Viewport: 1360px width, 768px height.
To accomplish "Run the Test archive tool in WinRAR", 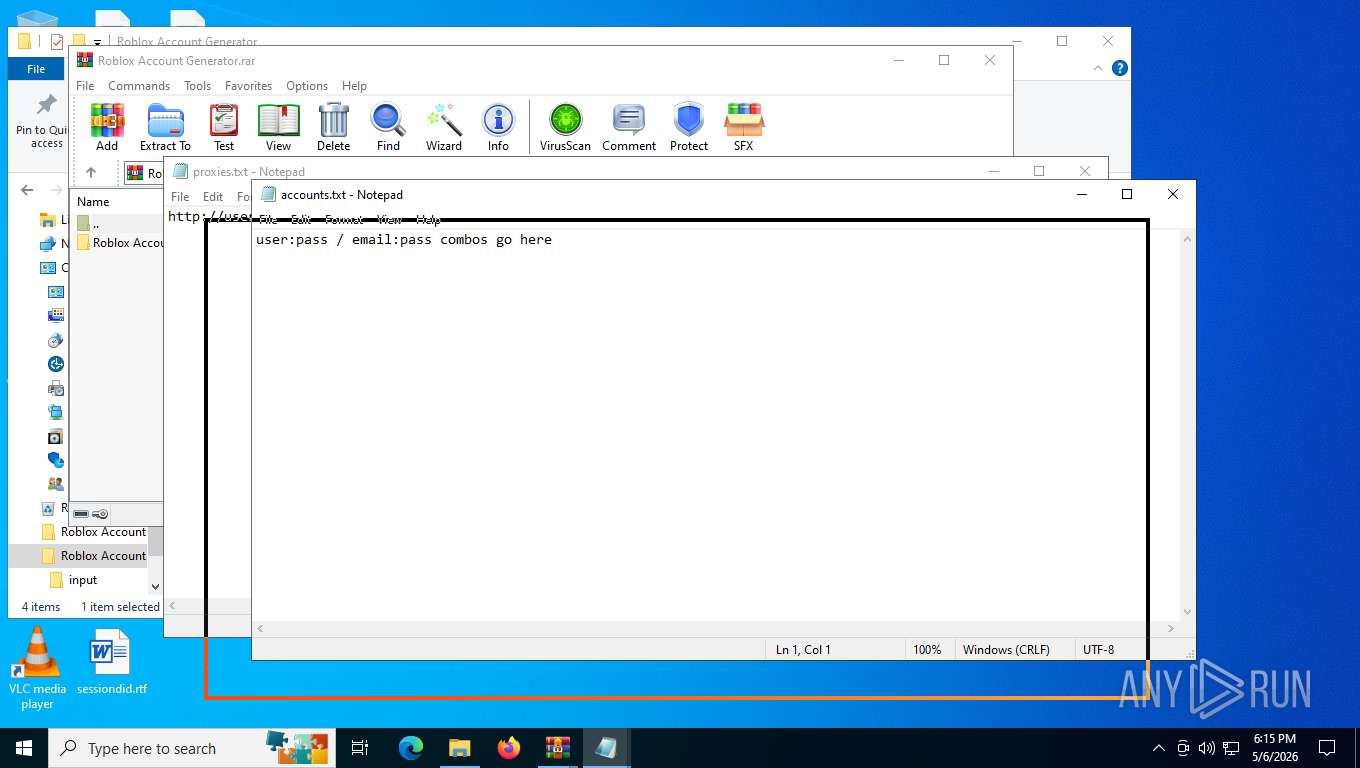I will click(224, 127).
